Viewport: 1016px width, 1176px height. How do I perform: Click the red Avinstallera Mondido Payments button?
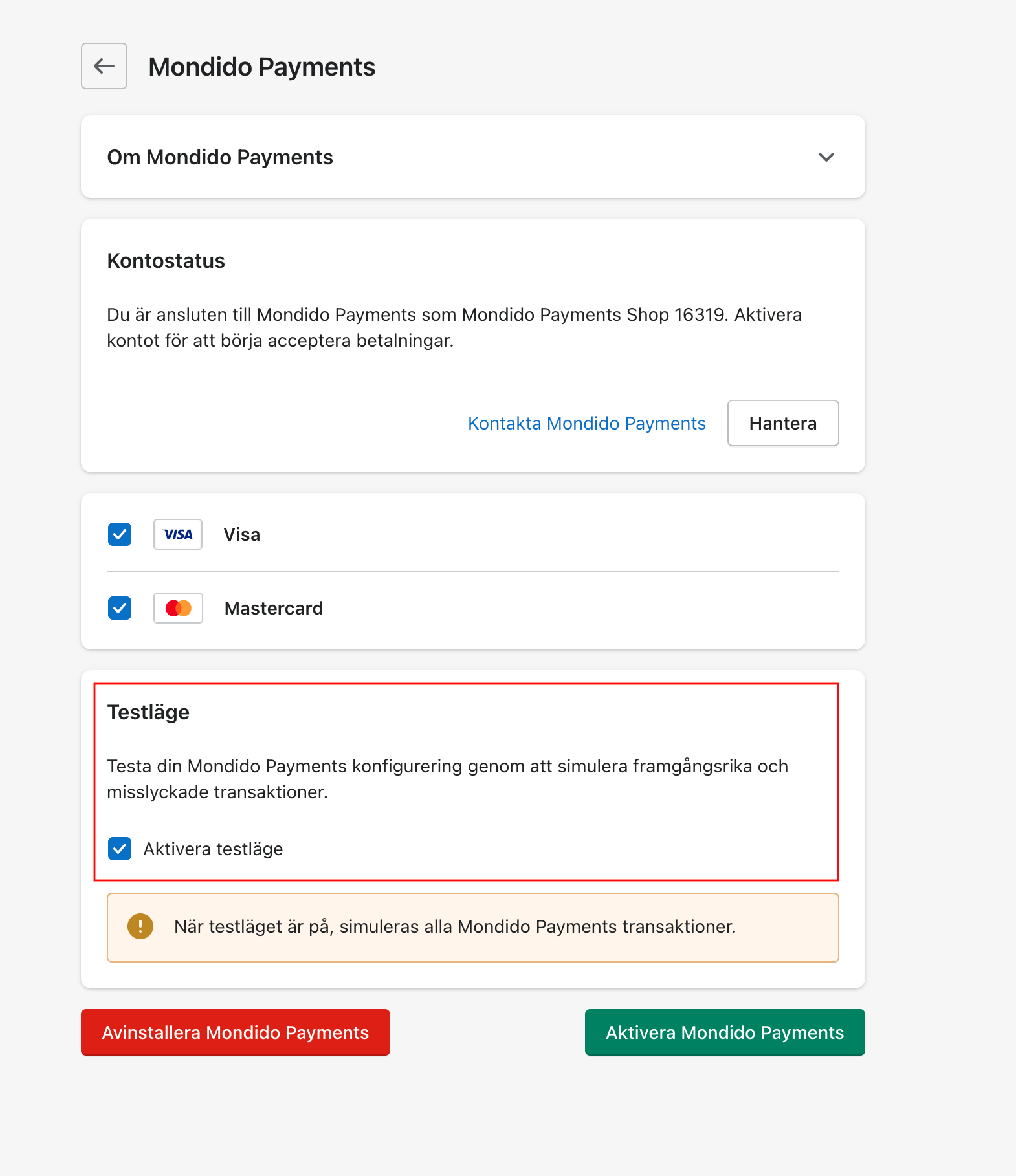click(236, 1032)
